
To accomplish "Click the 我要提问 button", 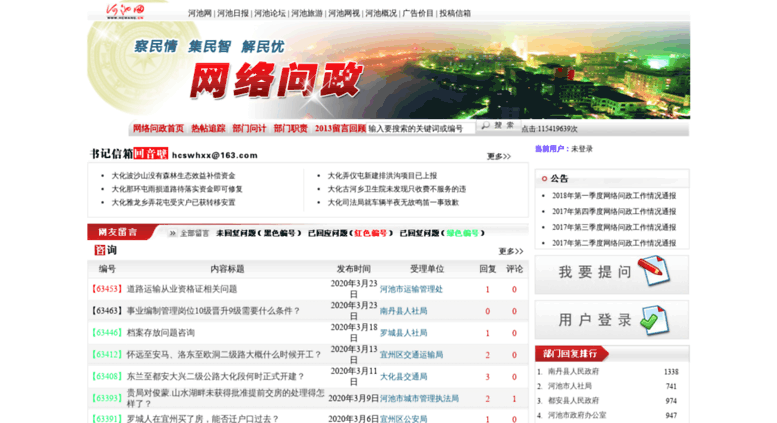I will pos(612,274).
